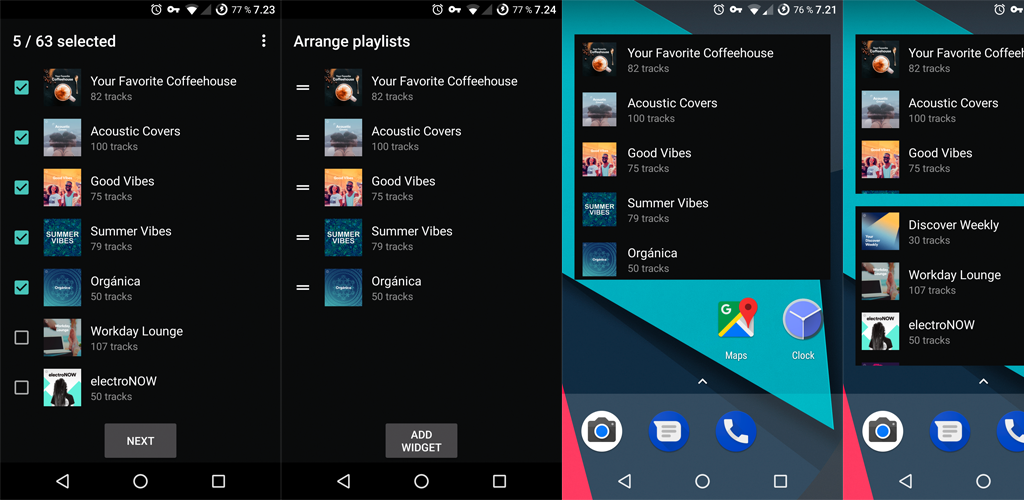Tap the Summer Vibes title in Arrange playlists

point(412,231)
